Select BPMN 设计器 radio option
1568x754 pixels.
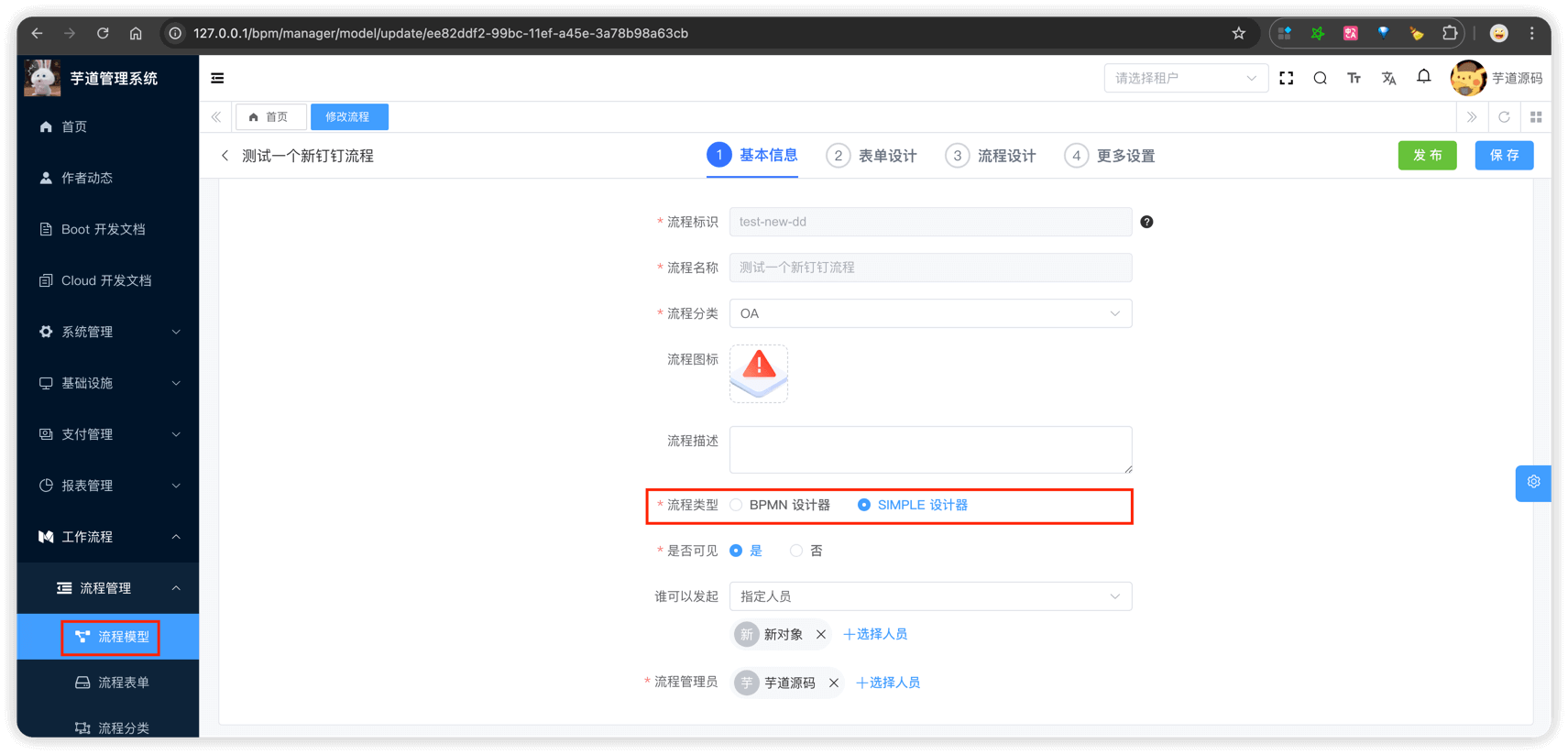781,505
